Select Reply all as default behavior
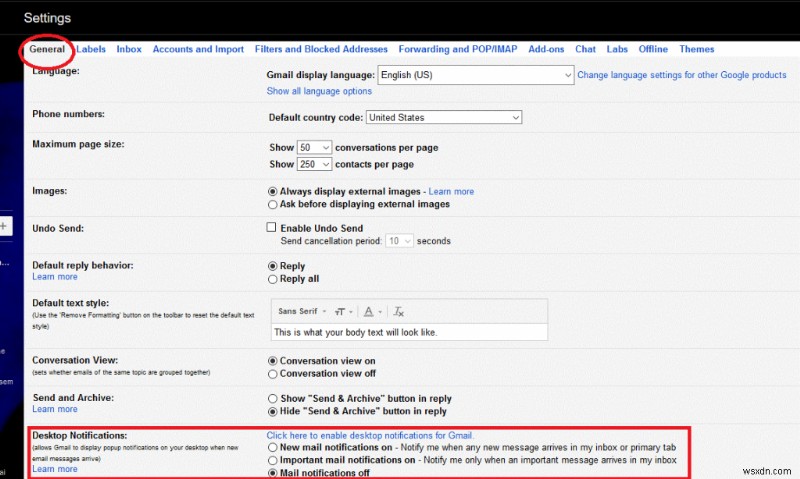800x479 pixels. tap(272, 279)
